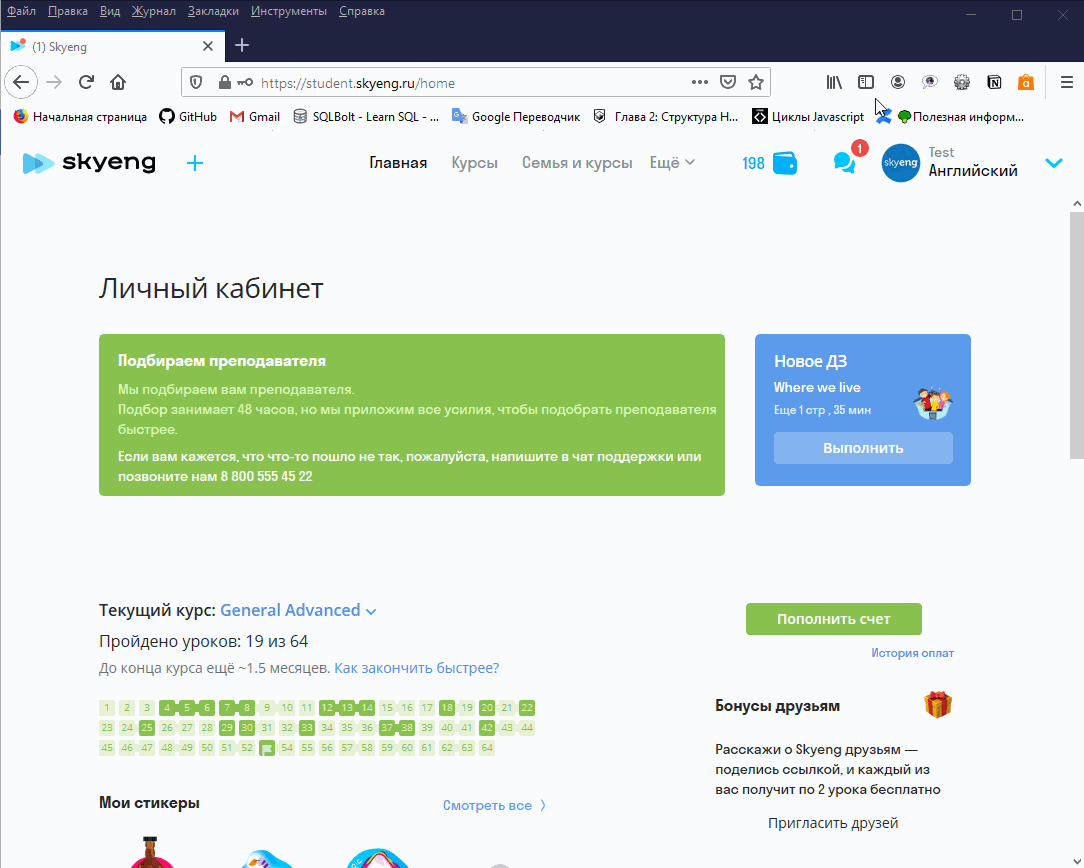Click the browser home icon
The image size is (1084, 868).
coord(118,82)
